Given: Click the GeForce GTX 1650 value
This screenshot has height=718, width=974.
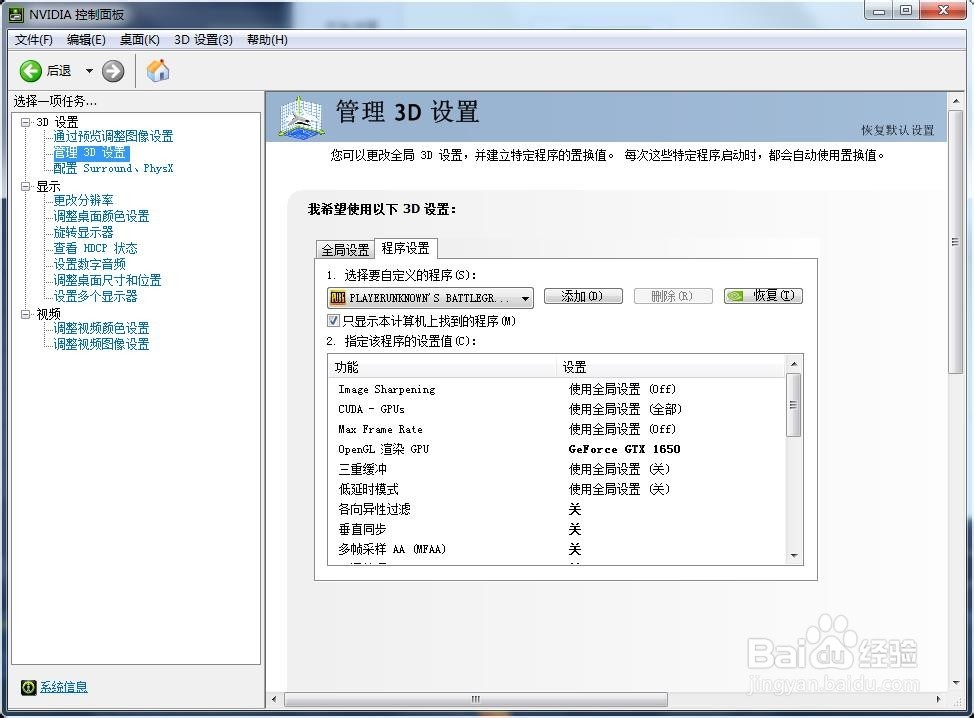Looking at the screenshot, I should click(x=624, y=449).
